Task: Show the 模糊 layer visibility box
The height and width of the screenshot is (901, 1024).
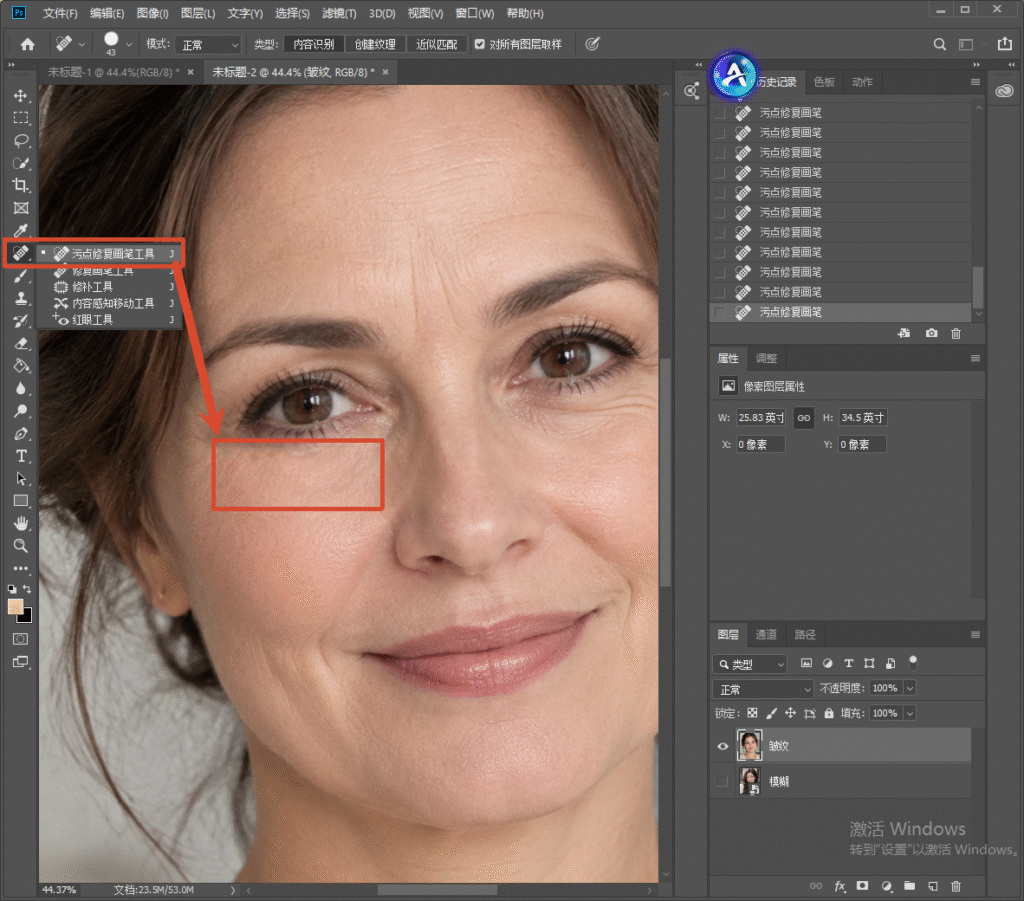Action: point(722,781)
